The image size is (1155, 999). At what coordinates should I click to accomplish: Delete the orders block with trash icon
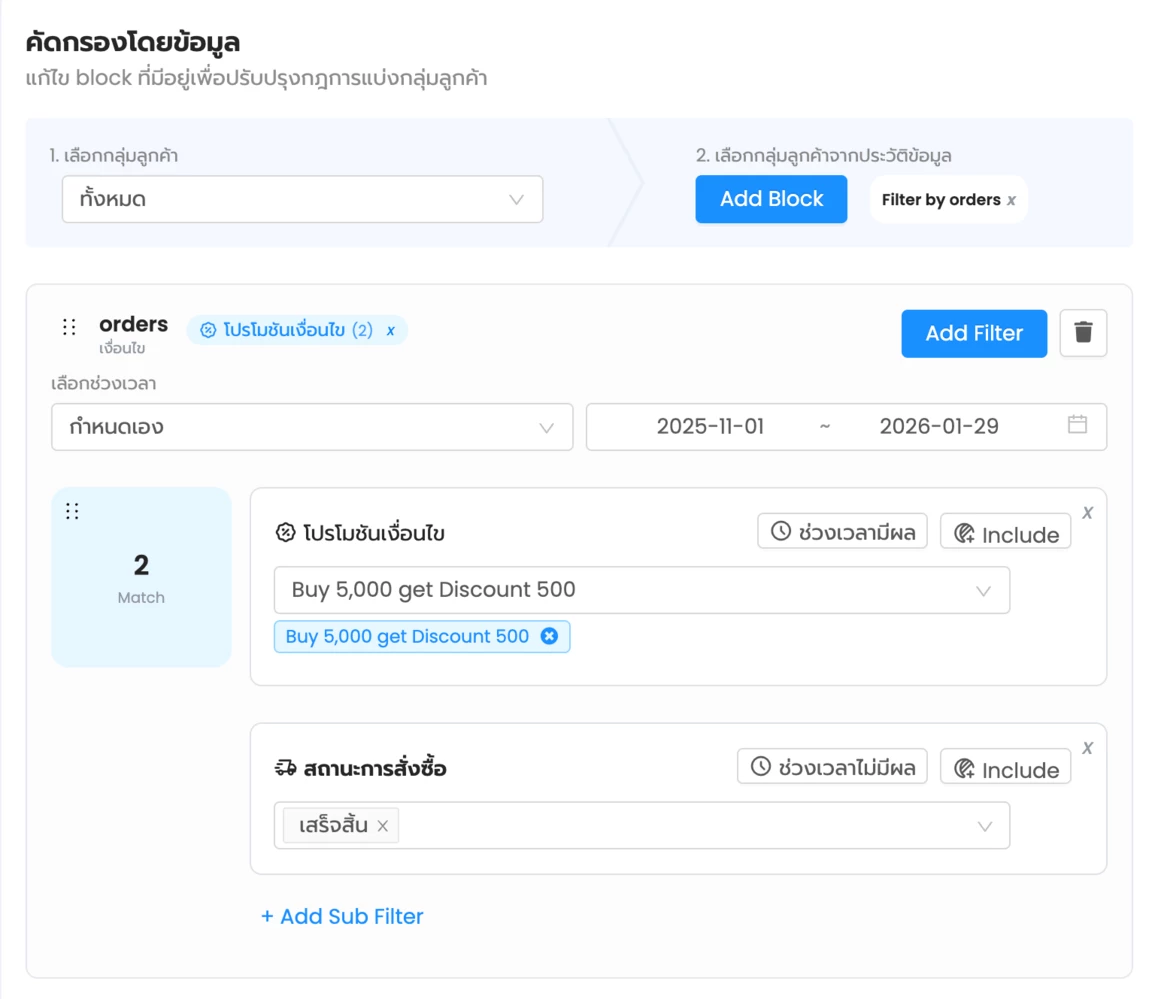click(x=1083, y=333)
